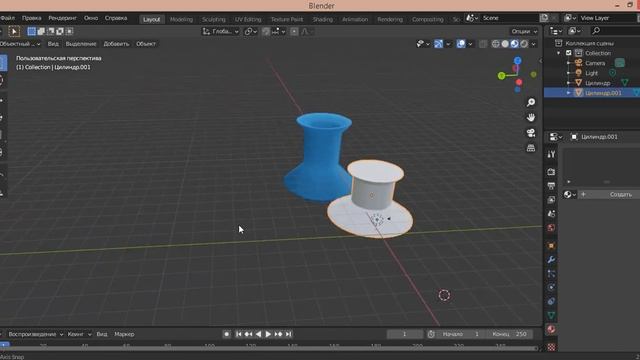The width and height of the screenshot is (640, 360).
Task: Open the Опции dropdown
Action: click(x=524, y=31)
